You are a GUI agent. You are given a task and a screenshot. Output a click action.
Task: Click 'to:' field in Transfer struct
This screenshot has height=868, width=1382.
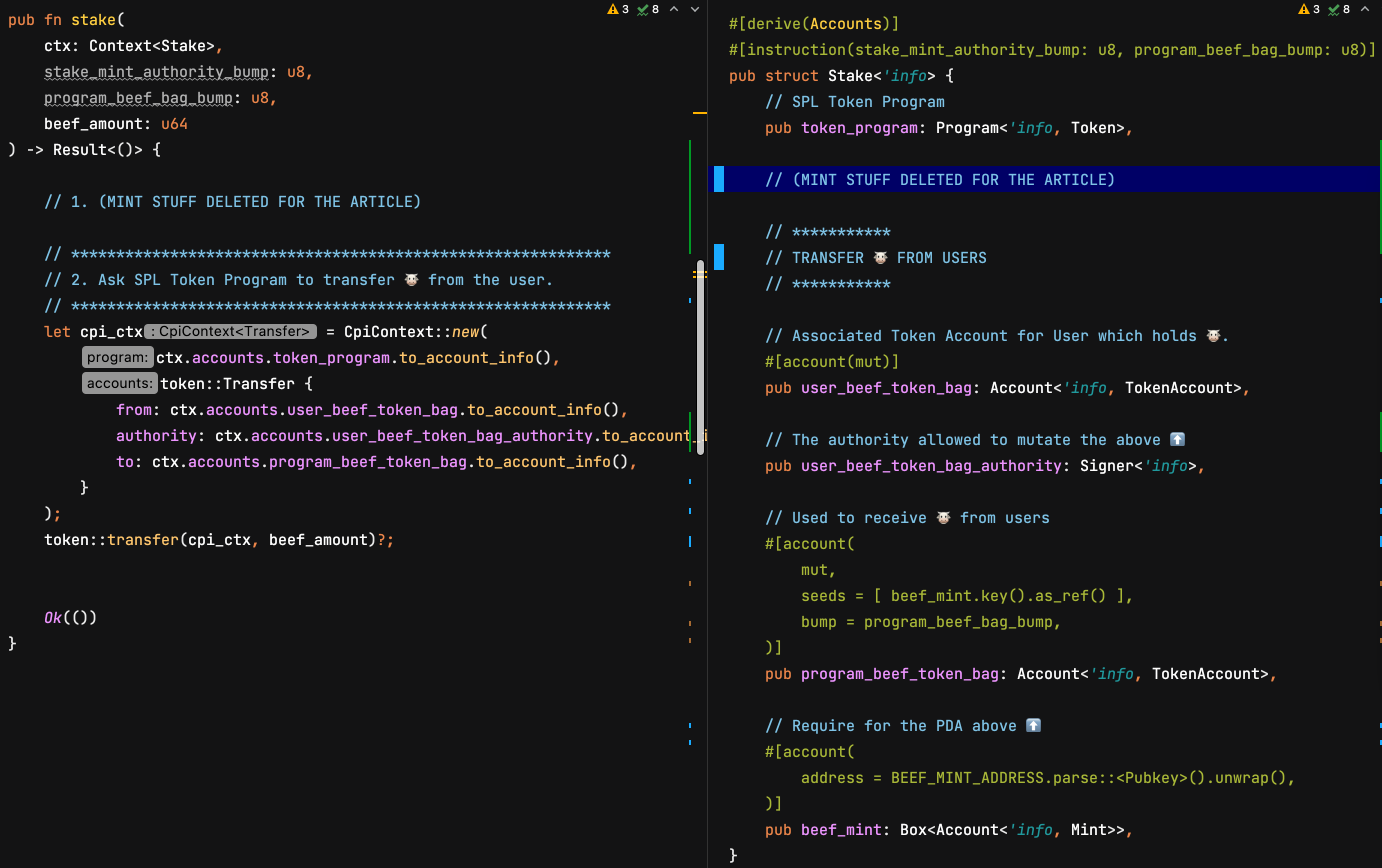point(129,462)
